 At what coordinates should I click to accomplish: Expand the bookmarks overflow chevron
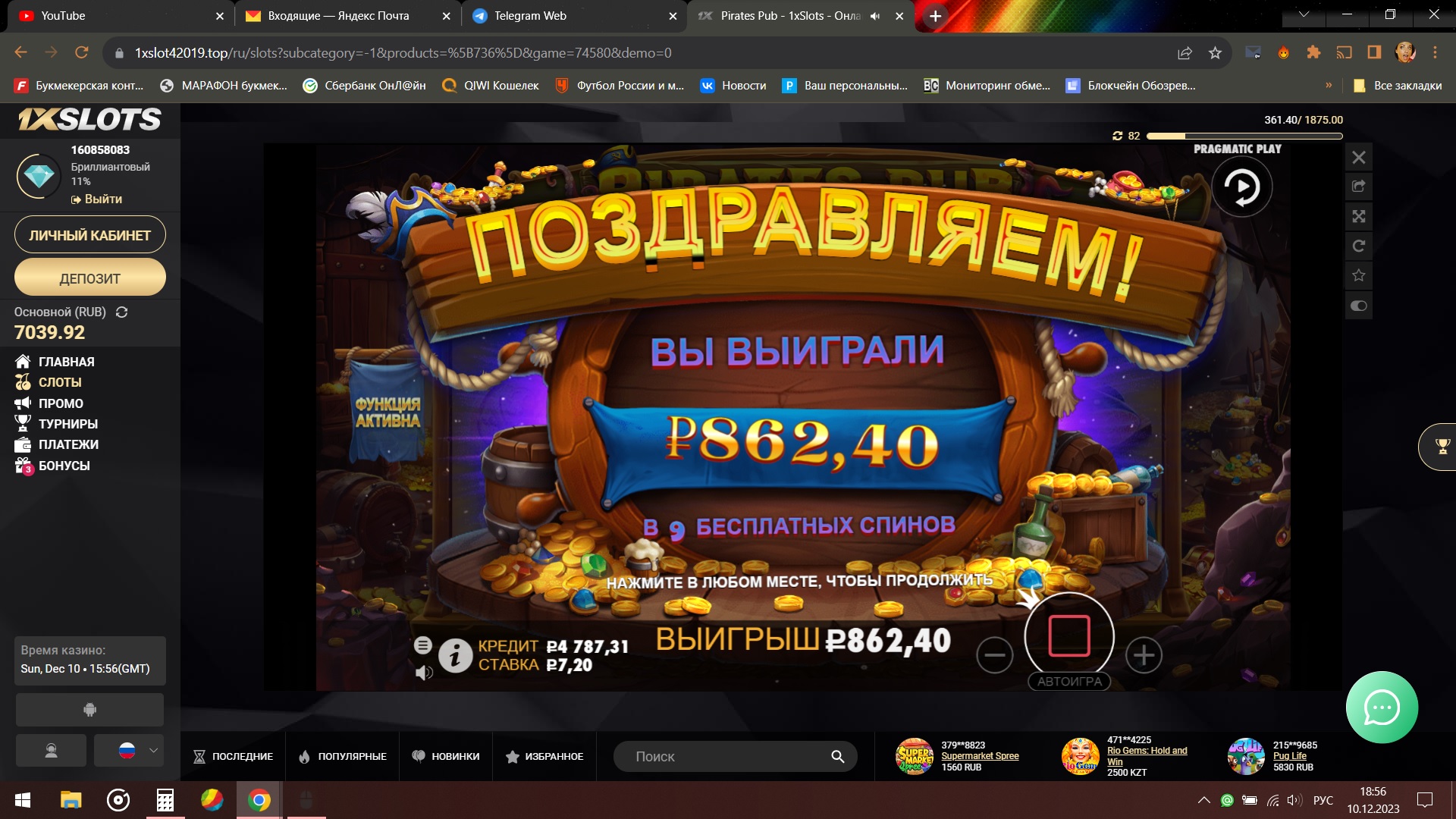[1329, 86]
